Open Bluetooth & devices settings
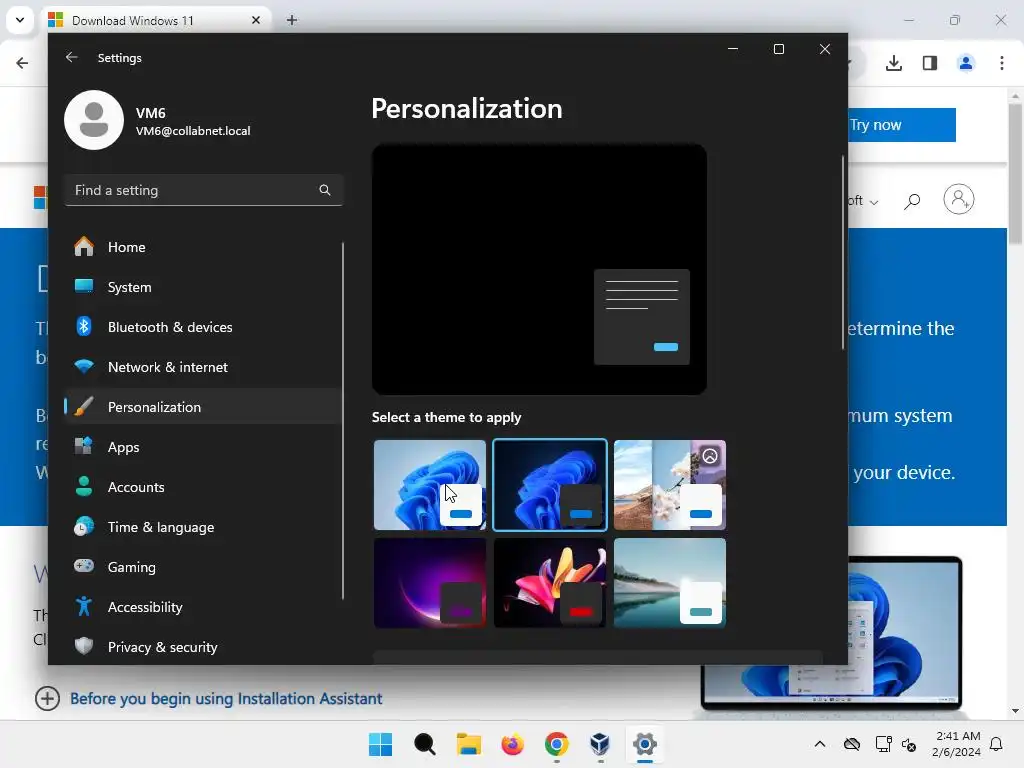This screenshot has height=768, width=1024. [202, 327]
